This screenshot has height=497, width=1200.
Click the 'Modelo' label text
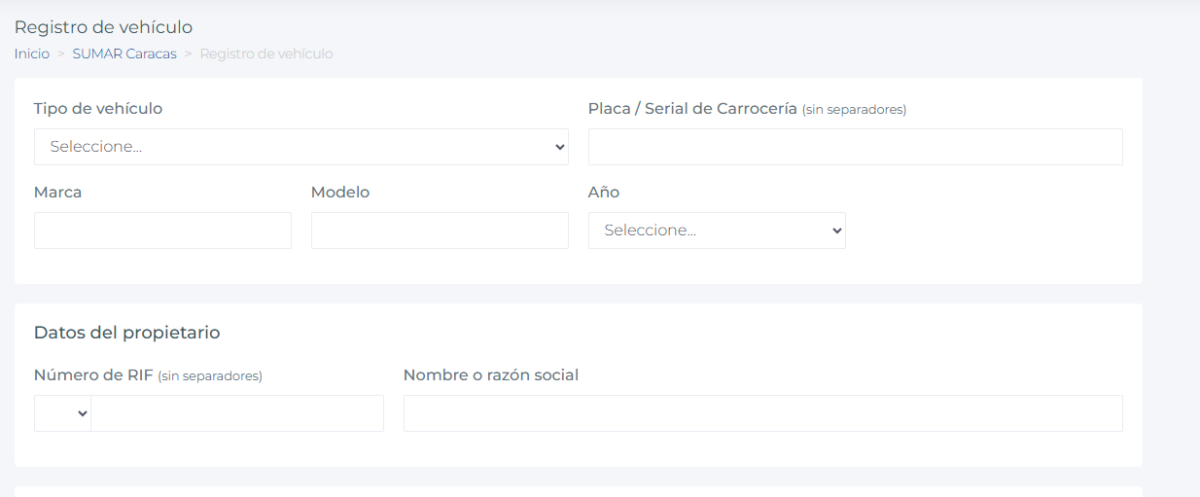340,193
